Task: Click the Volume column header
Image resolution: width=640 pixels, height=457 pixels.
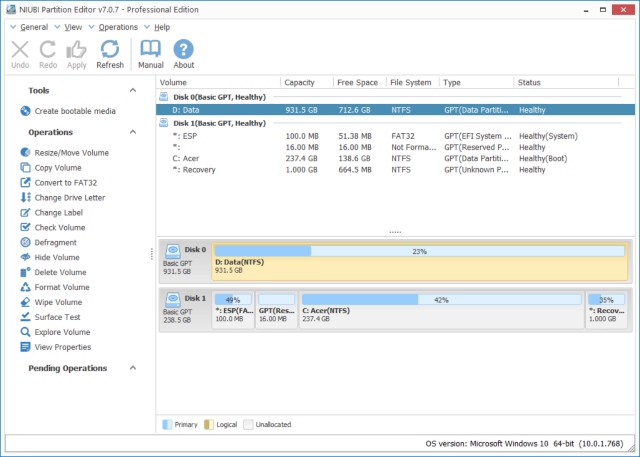Action: click(x=218, y=82)
